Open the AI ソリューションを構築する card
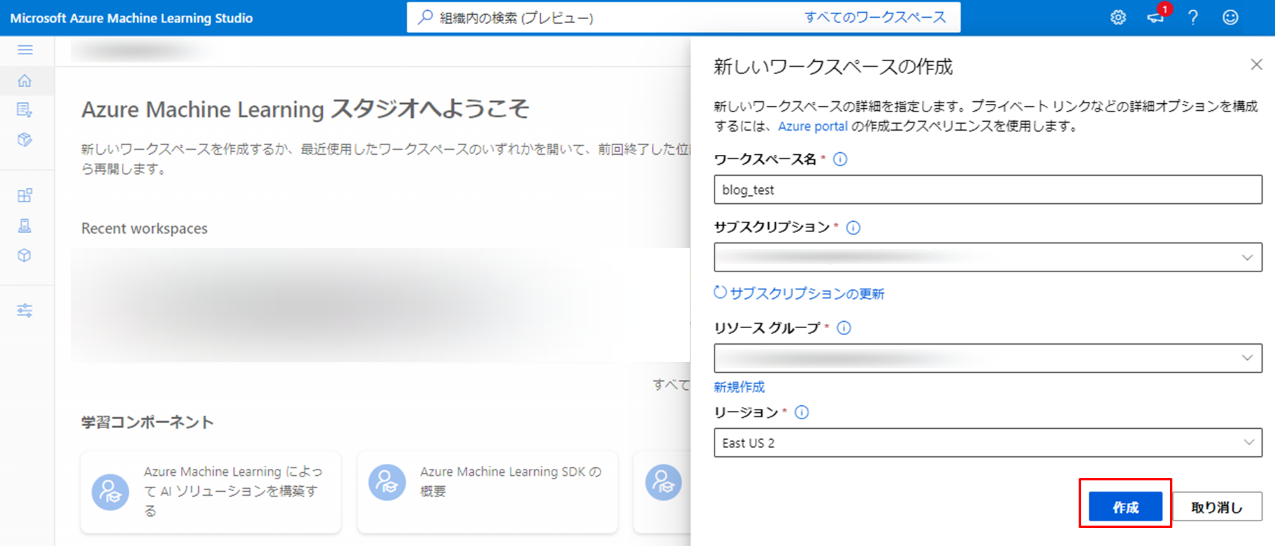The height and width of the screenshot is (546, 1275). click(x=211, y=492)
